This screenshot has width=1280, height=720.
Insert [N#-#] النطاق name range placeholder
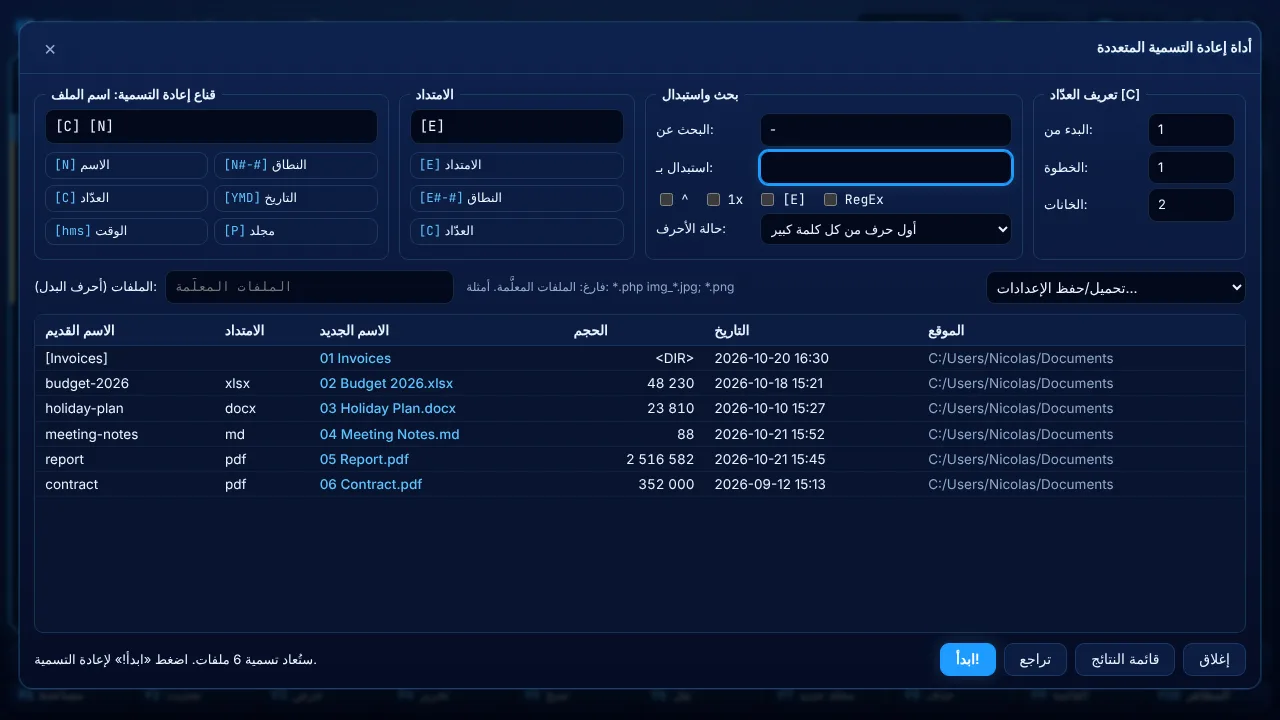[x=296, y=165]
